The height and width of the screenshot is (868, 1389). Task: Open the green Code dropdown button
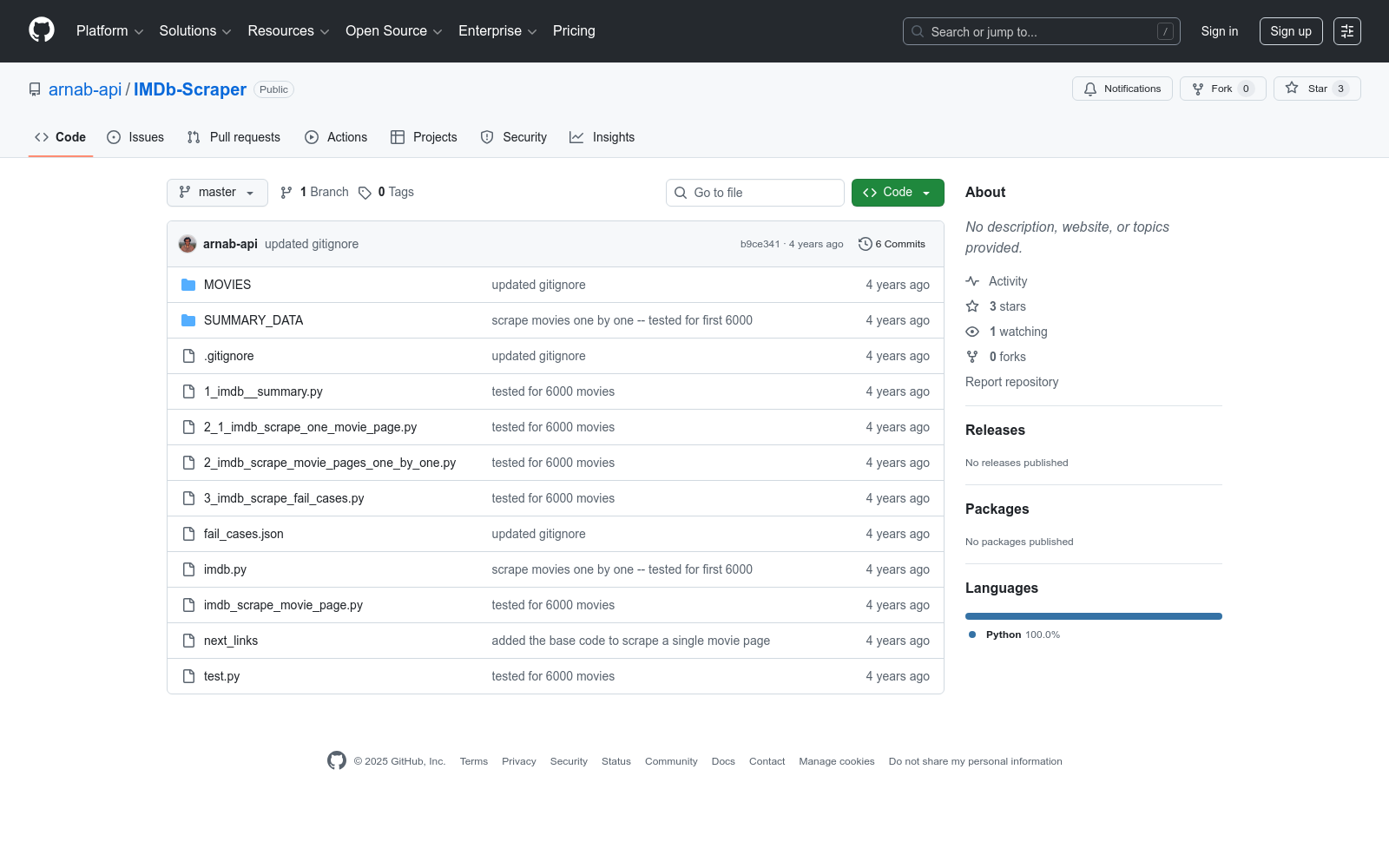point(898,193)
